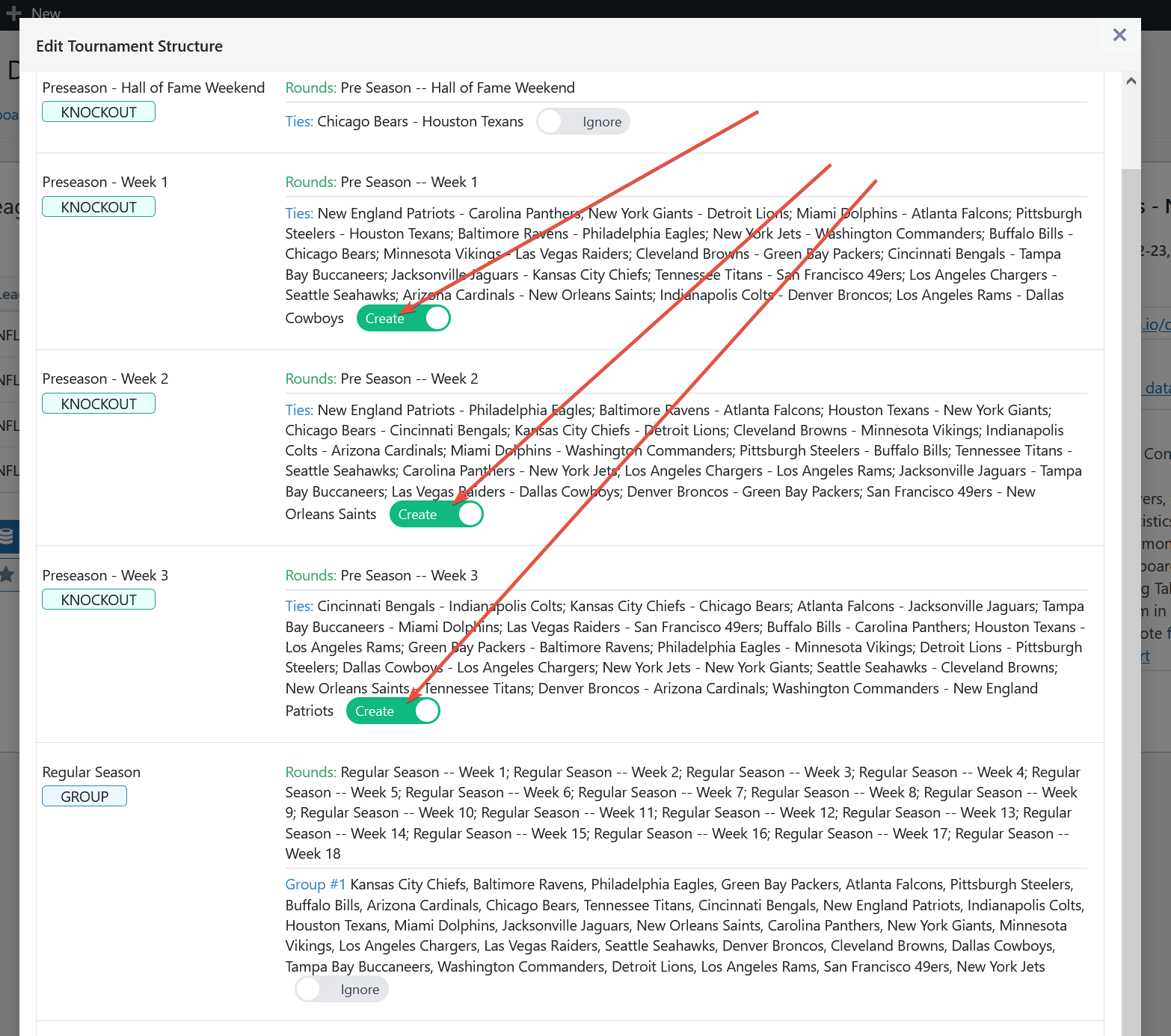1171x1036 pixels.
Task: Click KNOCKOUT badge under Hall of Fame Weekend
Action: click(99, 112)
